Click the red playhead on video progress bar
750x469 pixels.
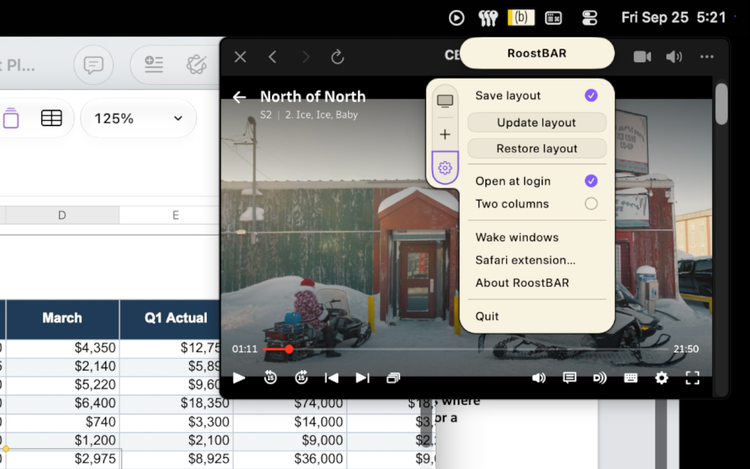click(x=289, y=349)
